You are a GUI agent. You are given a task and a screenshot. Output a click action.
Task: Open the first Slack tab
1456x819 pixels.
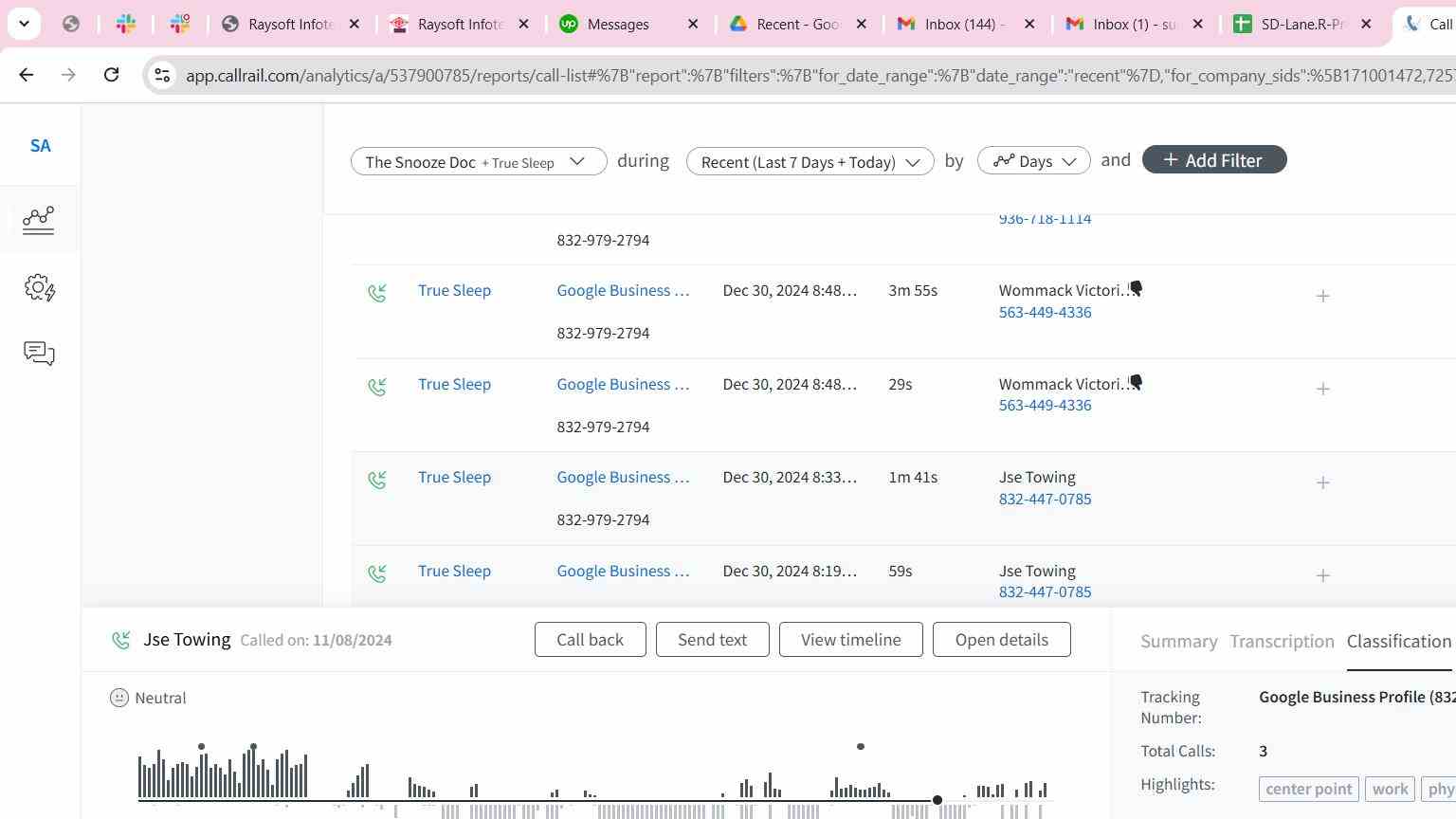point(126,24)
